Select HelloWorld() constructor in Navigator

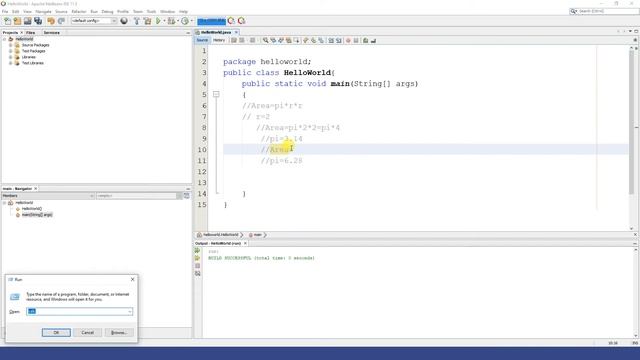tap(32, 209)
